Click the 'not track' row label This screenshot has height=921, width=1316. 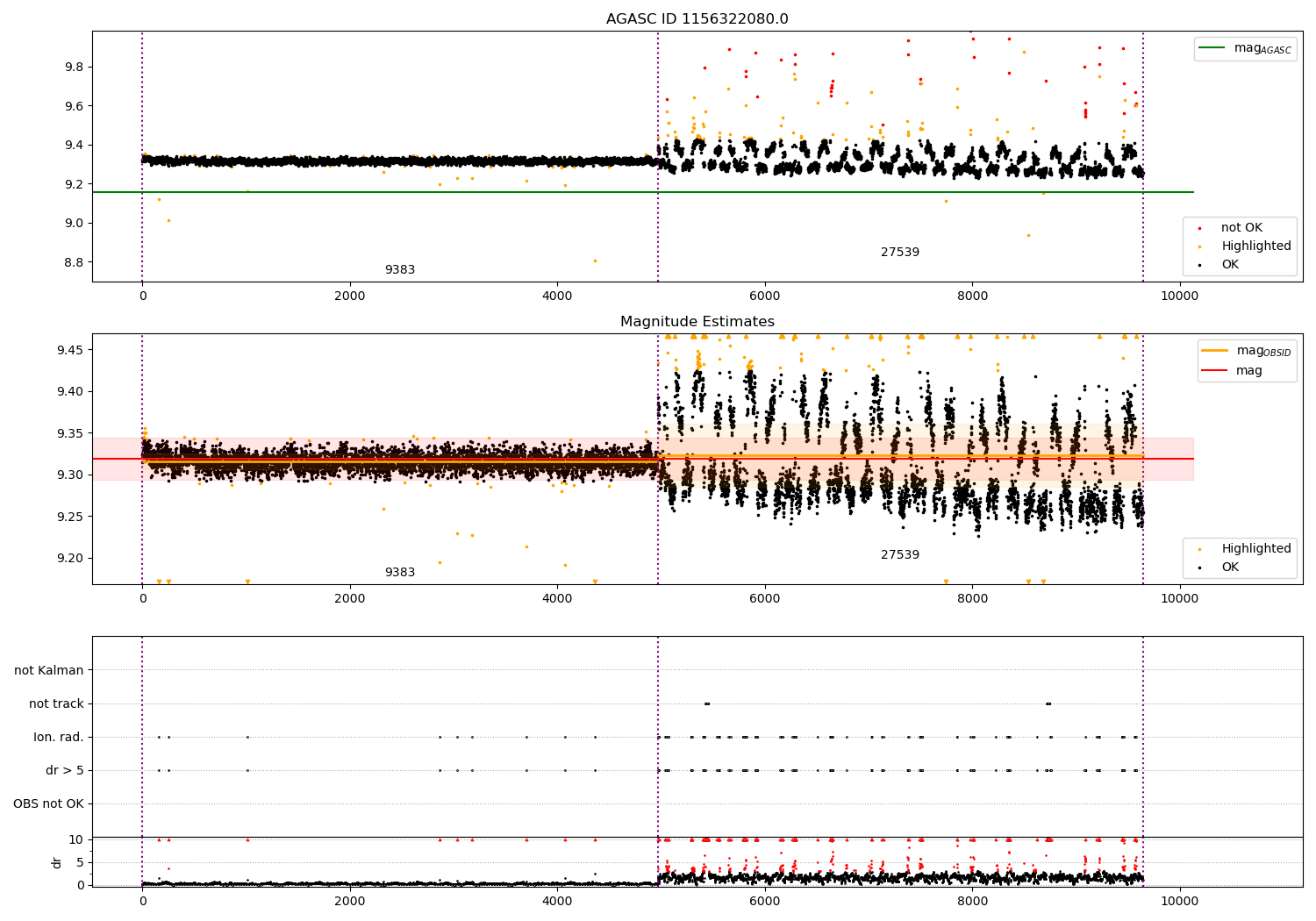coord(56,704)
